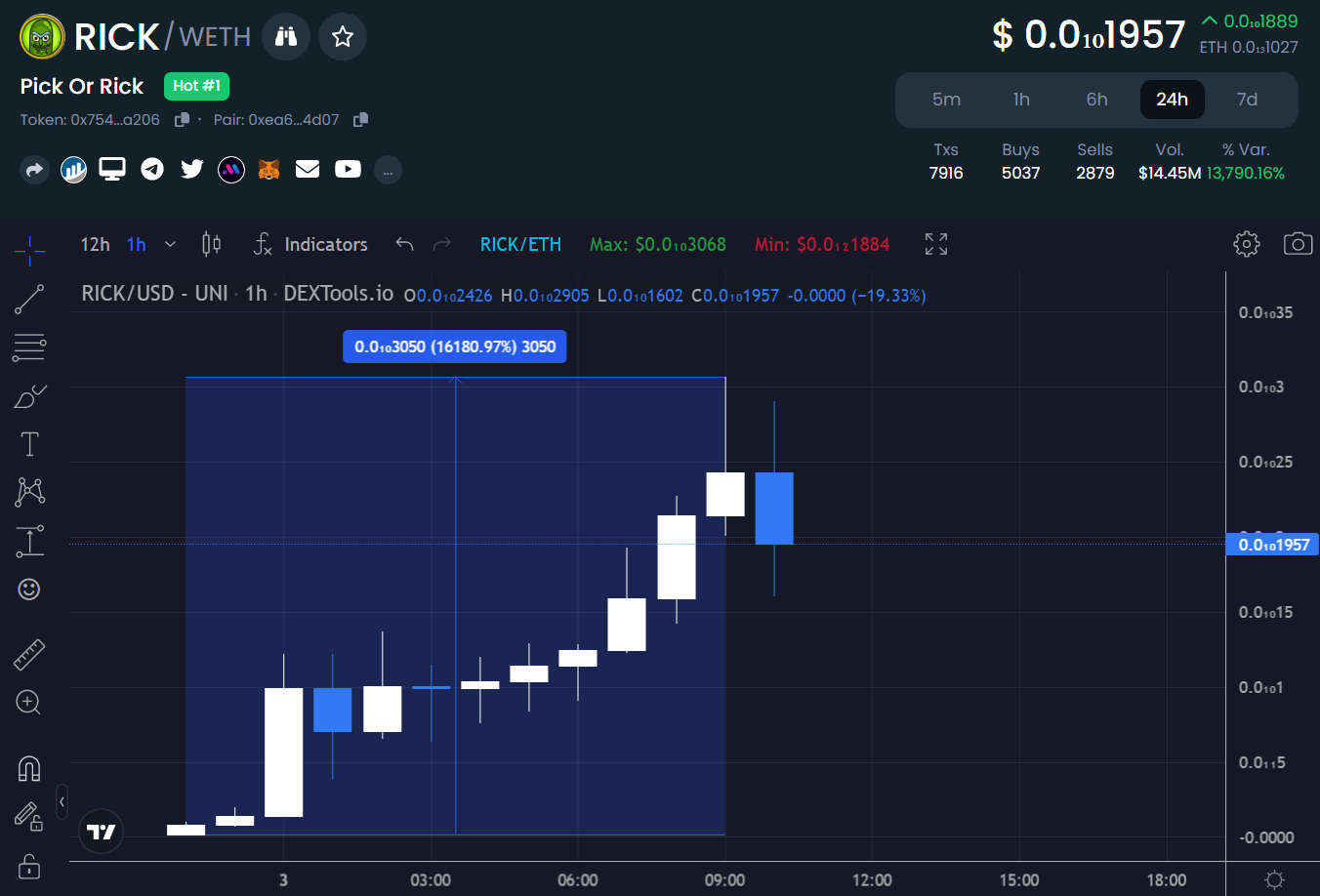Open the timeframe dropdown next to 1h
Viewport: 1320px width, 896px height.
click(x=170, y=244)
